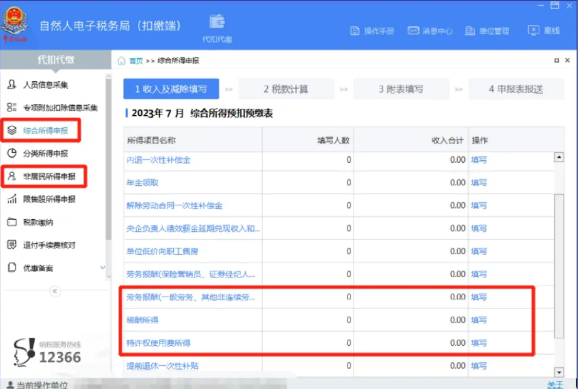Expand the 优惠备案 chevron
This screenshot has width=578, height=389.
pyautogui.click(x=102, y=268)
